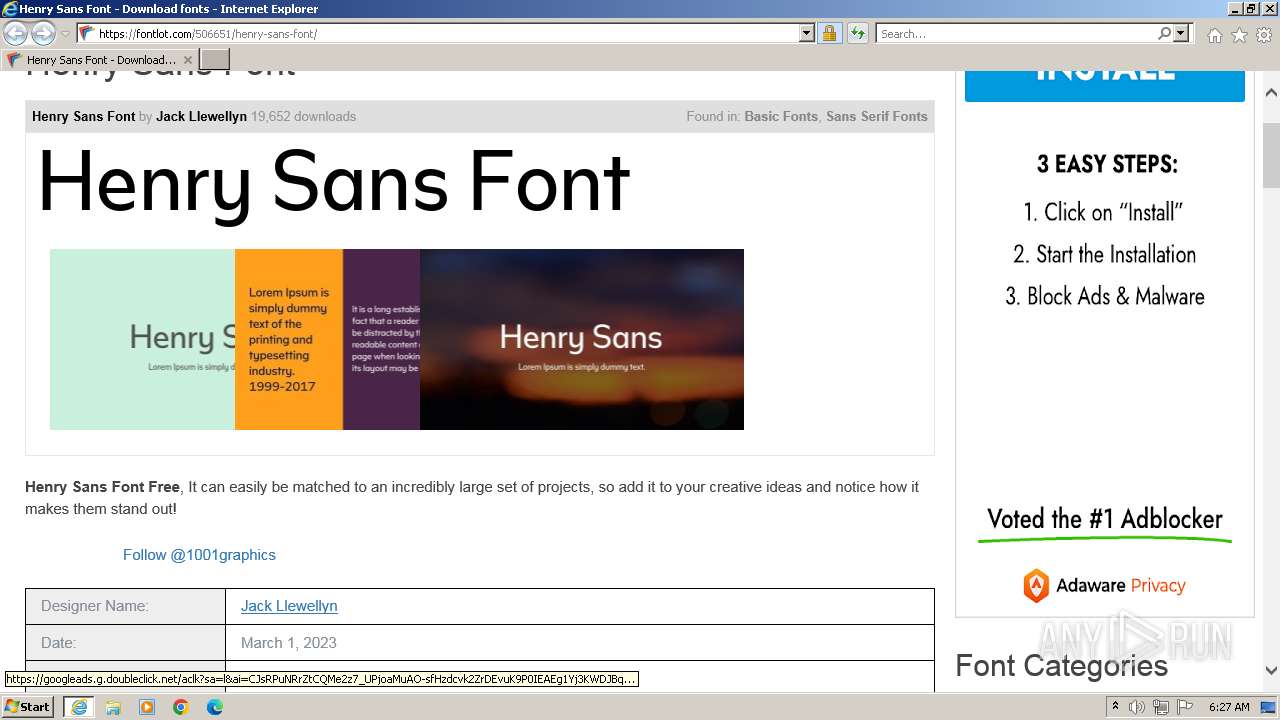Open the recent pages dropdown arrow
Image resolution: width=1280 pixels, height=720 pixels.
65,34
